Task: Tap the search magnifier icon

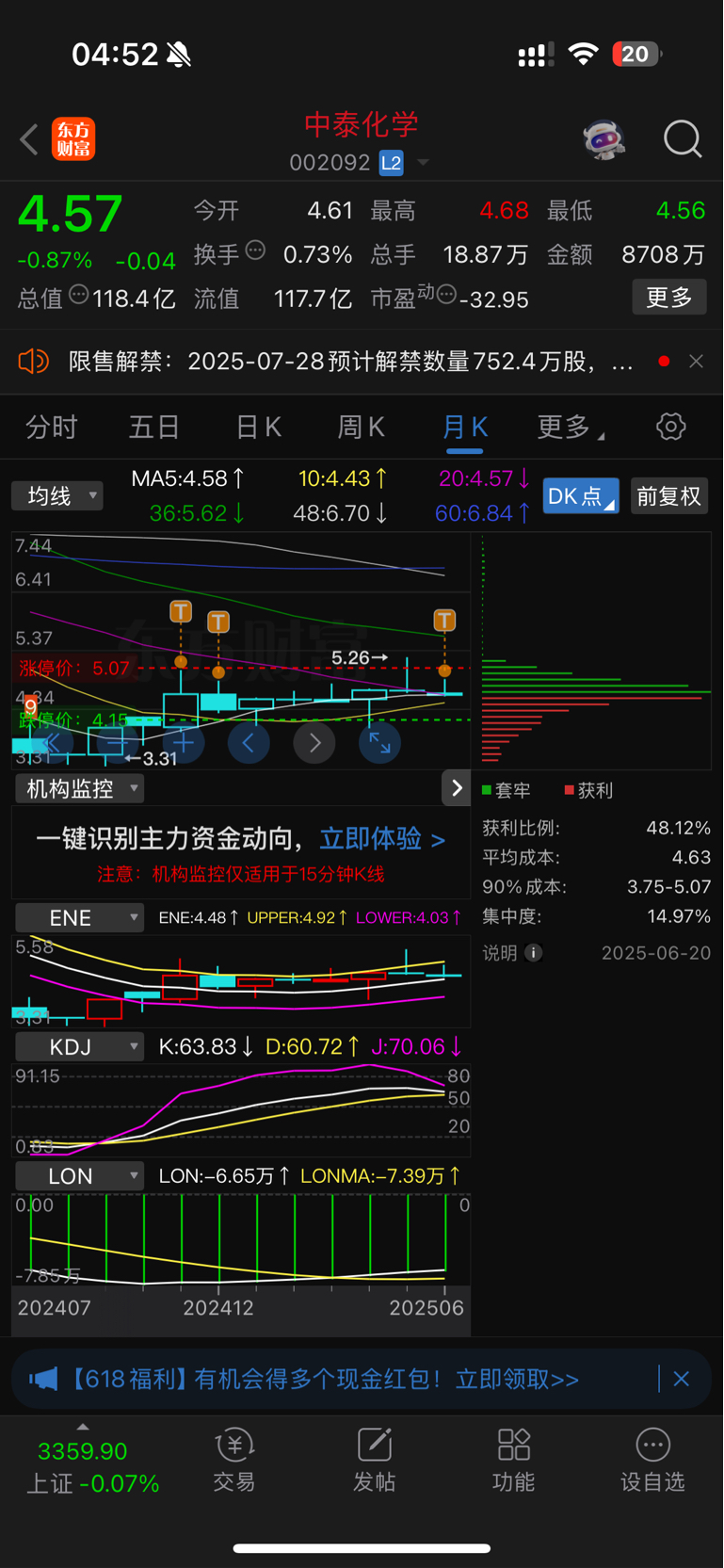Action: 683,139
